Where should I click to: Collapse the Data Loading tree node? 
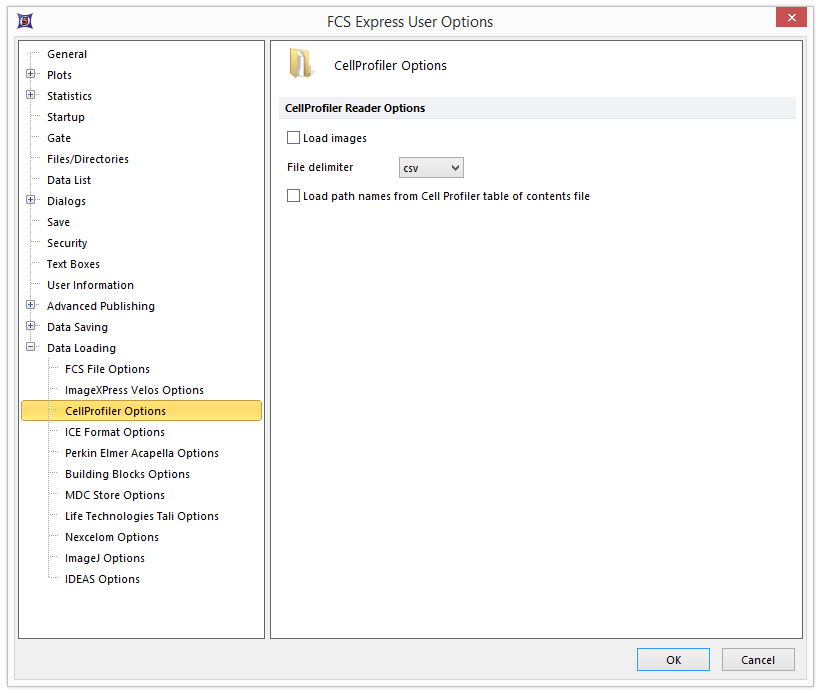[x=31, y=348]
